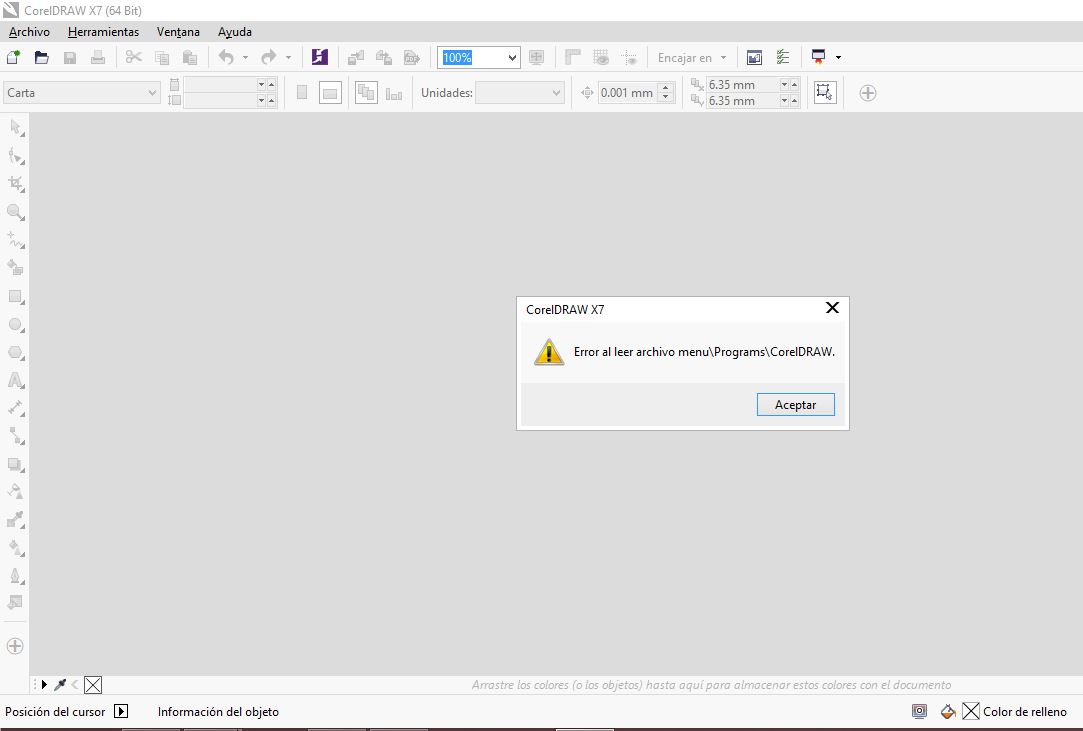Select the Parallel Dimension tool

(x=16, y=408)
